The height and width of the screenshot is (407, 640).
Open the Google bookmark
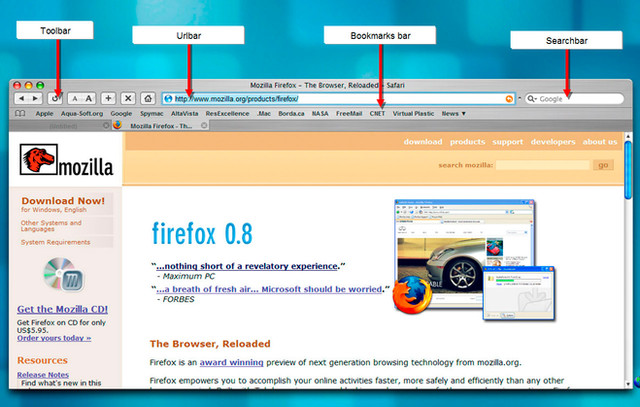121,113
